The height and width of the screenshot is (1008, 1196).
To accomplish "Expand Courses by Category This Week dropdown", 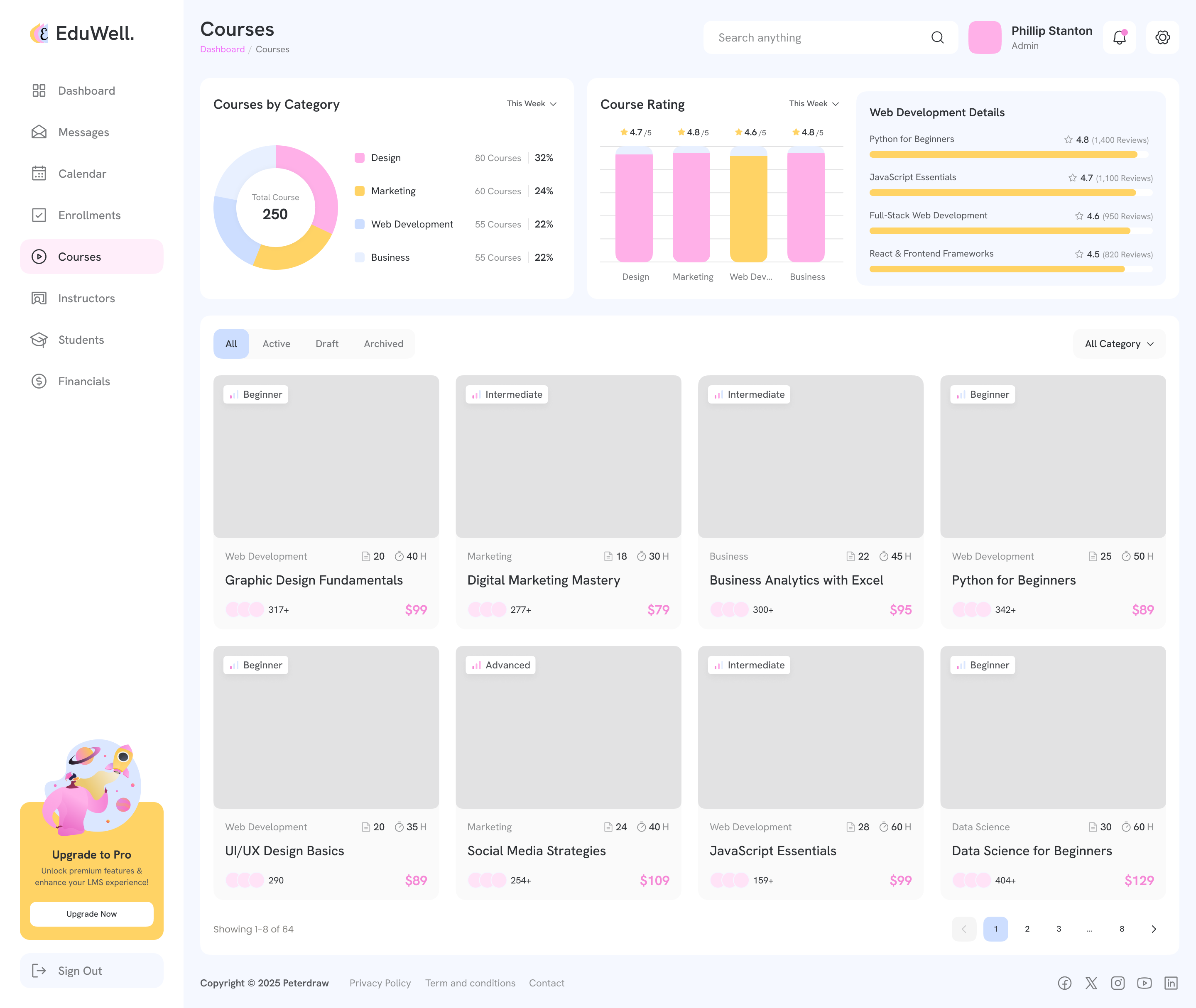I will [531, 103].
